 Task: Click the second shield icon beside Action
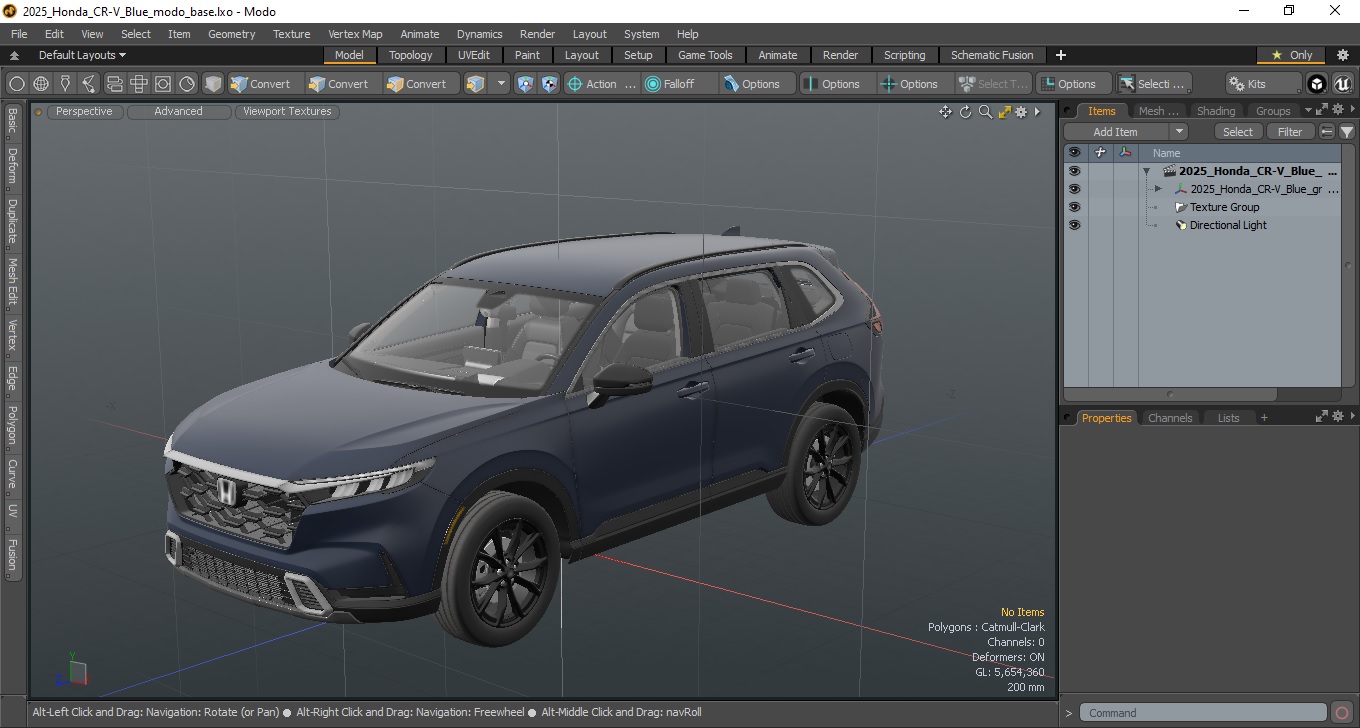[x=549, y=84]
